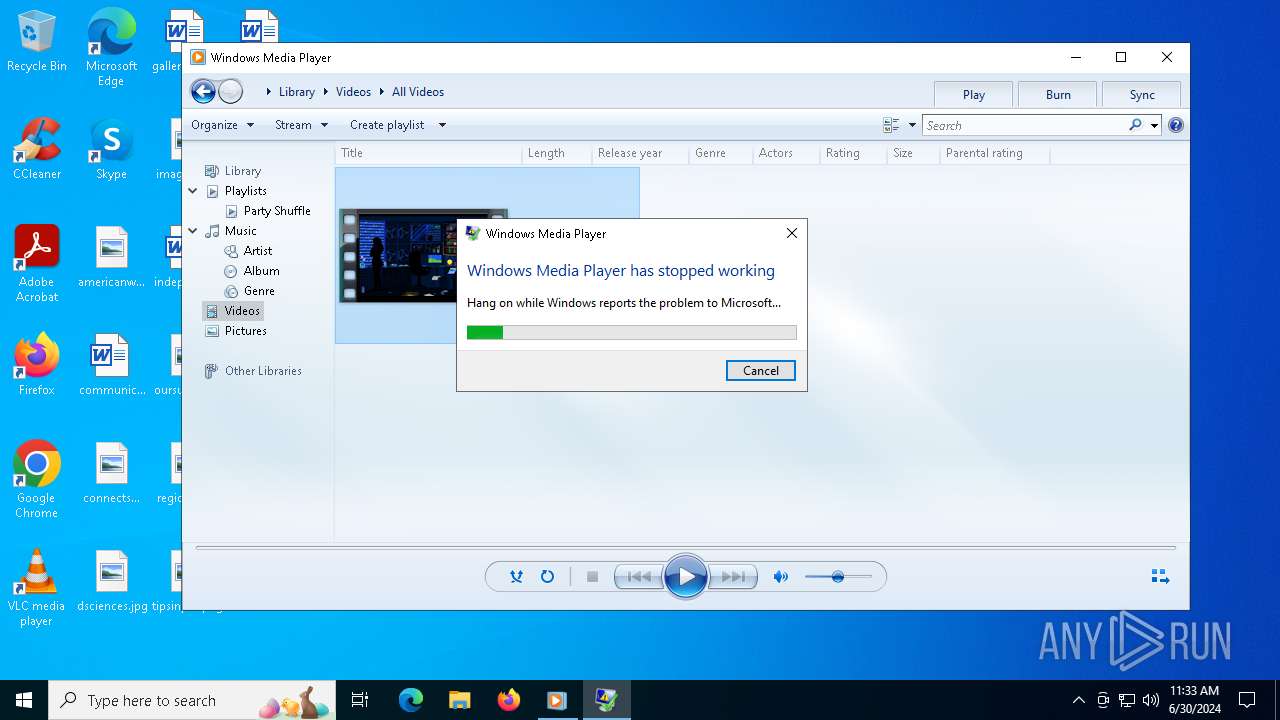Open the breadcrumb arrow before Library
Screen dimensions: 1280x720
click(x=268, y=92)
